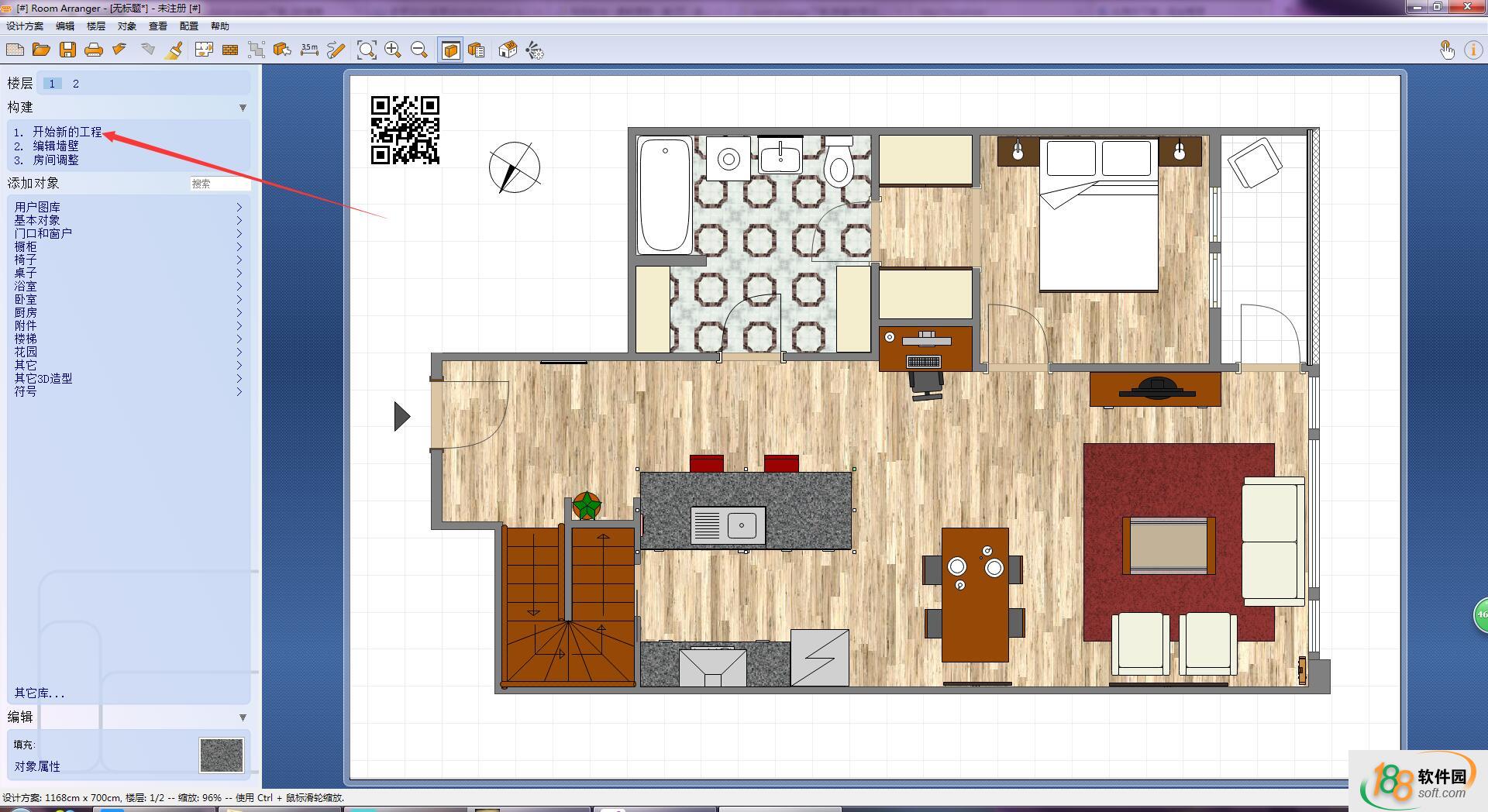
Task: Open the 设计方案 menu
Action: coord(25,26)
